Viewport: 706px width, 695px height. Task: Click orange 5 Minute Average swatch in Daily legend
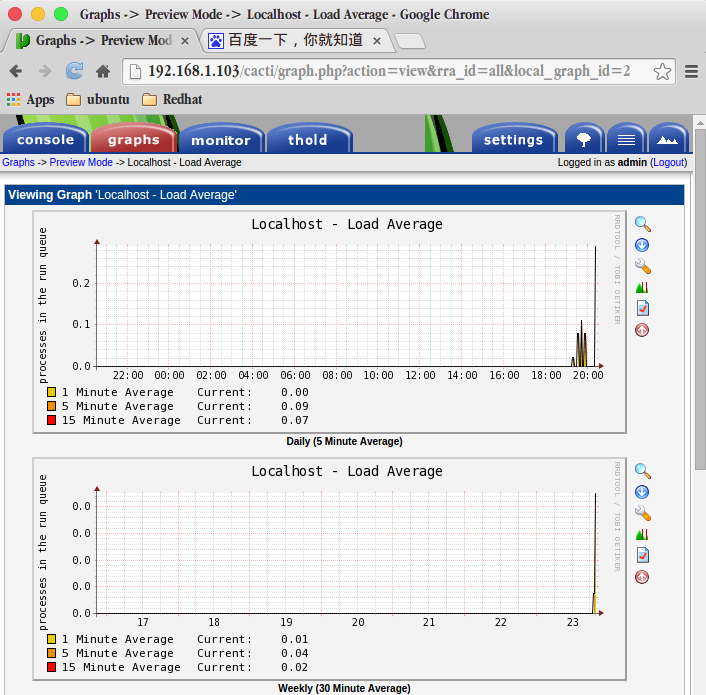pyautogui.click(x=51, y=406)
